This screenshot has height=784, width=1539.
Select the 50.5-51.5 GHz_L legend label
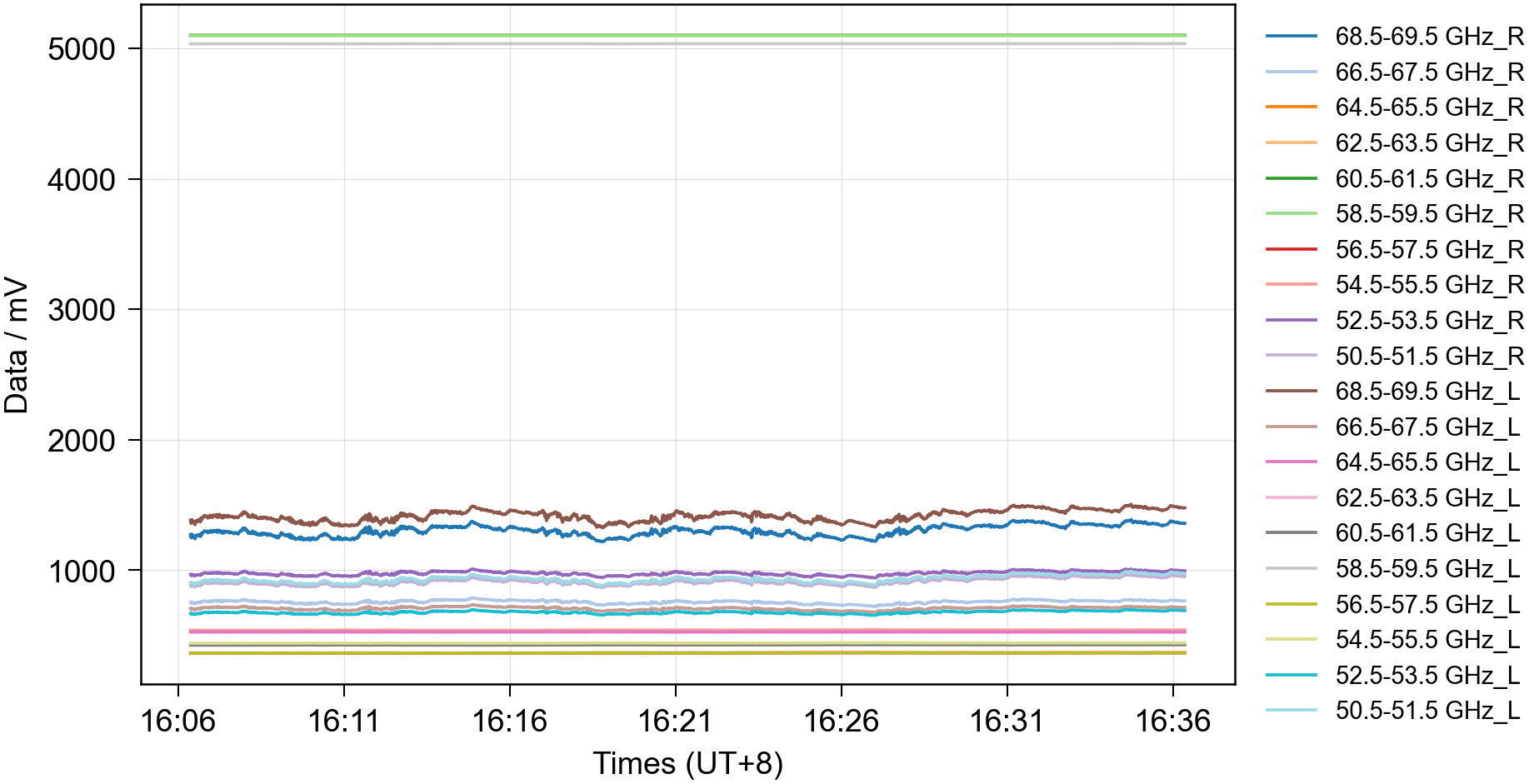tap(1427, 711)
